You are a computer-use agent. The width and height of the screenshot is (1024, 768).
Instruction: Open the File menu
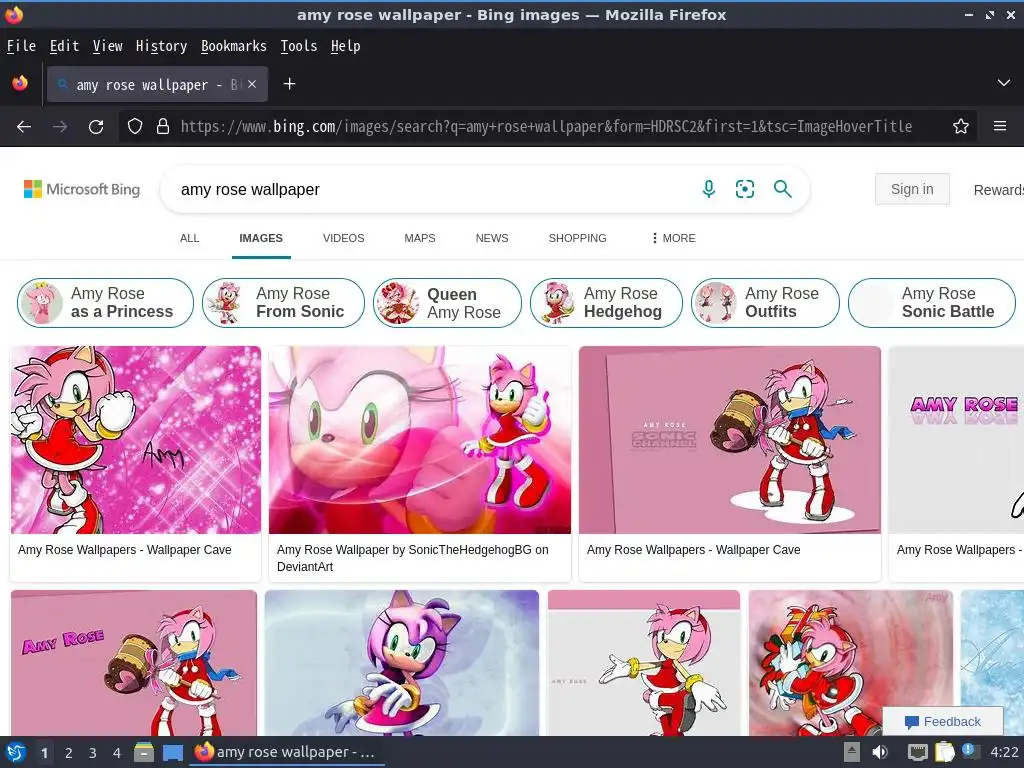pos(21,46)
